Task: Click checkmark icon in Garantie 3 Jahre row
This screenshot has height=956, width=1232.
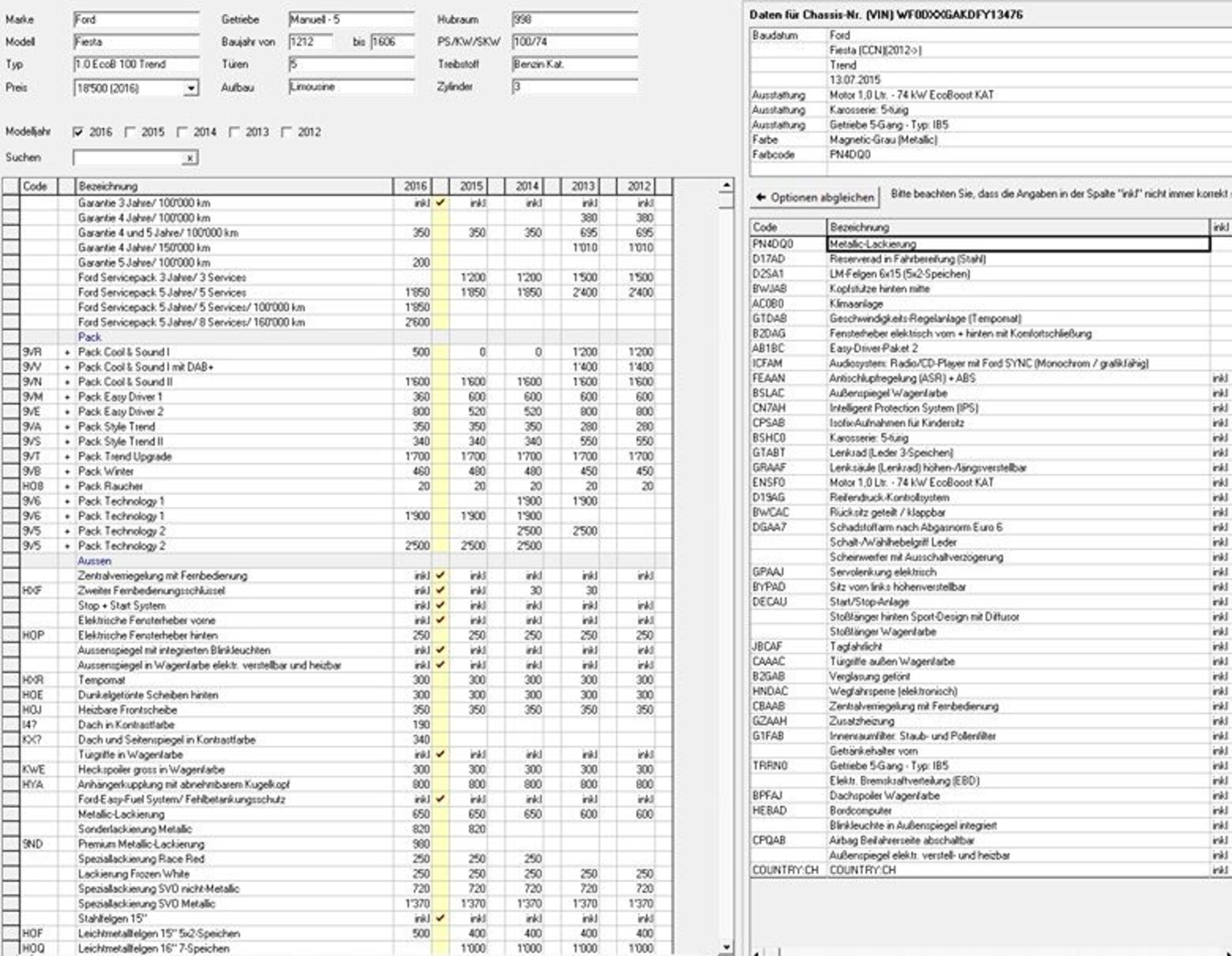Action: [440, 202]
